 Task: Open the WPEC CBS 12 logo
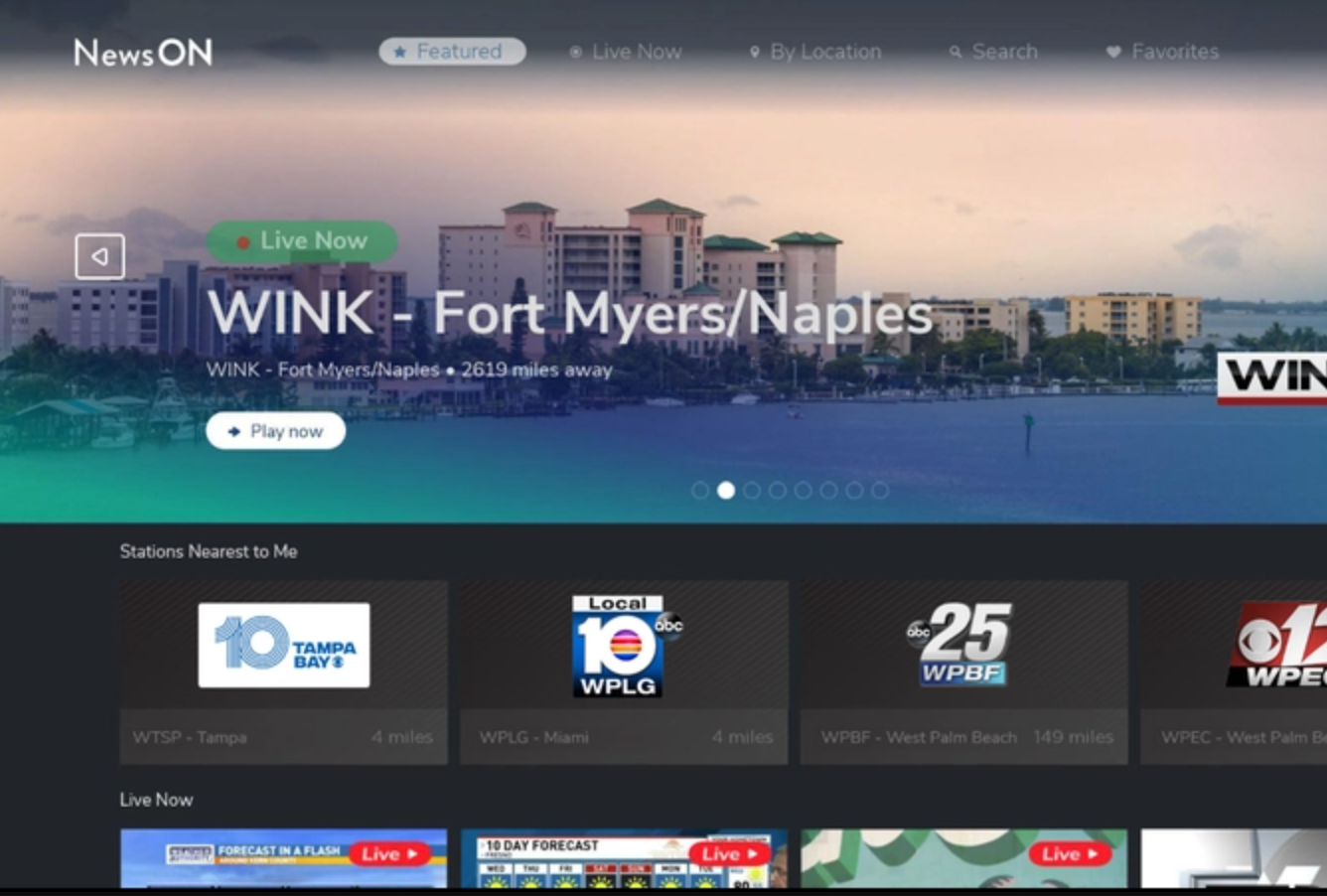point(1277,645)
